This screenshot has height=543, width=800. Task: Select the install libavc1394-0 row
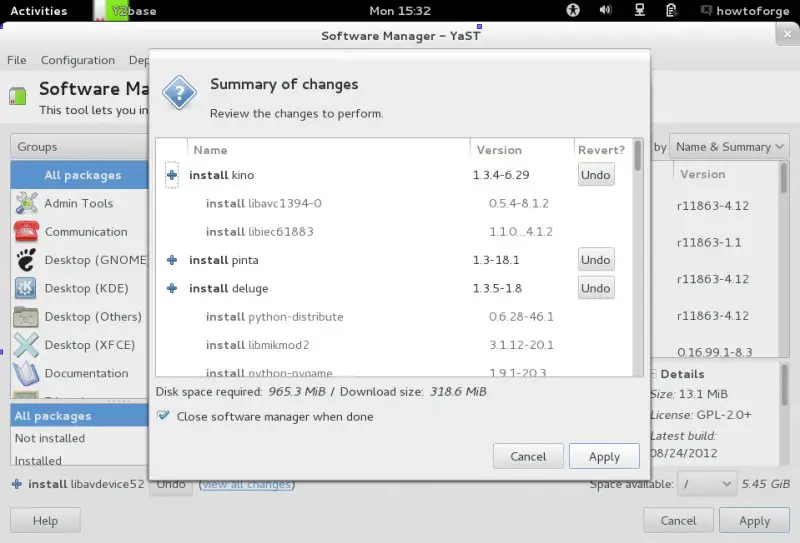click(x=395, y=203)
